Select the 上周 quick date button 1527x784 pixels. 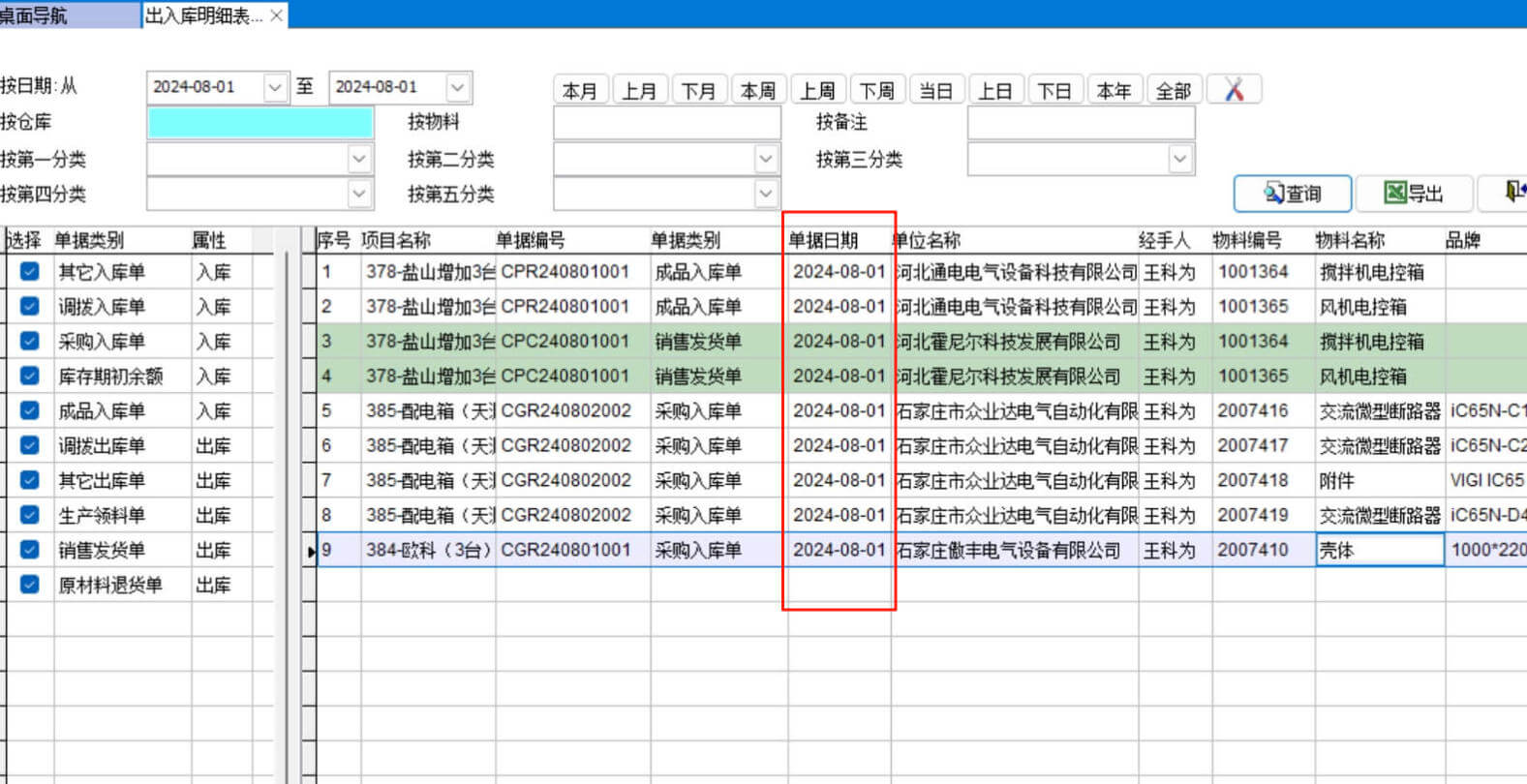[817, 91]
